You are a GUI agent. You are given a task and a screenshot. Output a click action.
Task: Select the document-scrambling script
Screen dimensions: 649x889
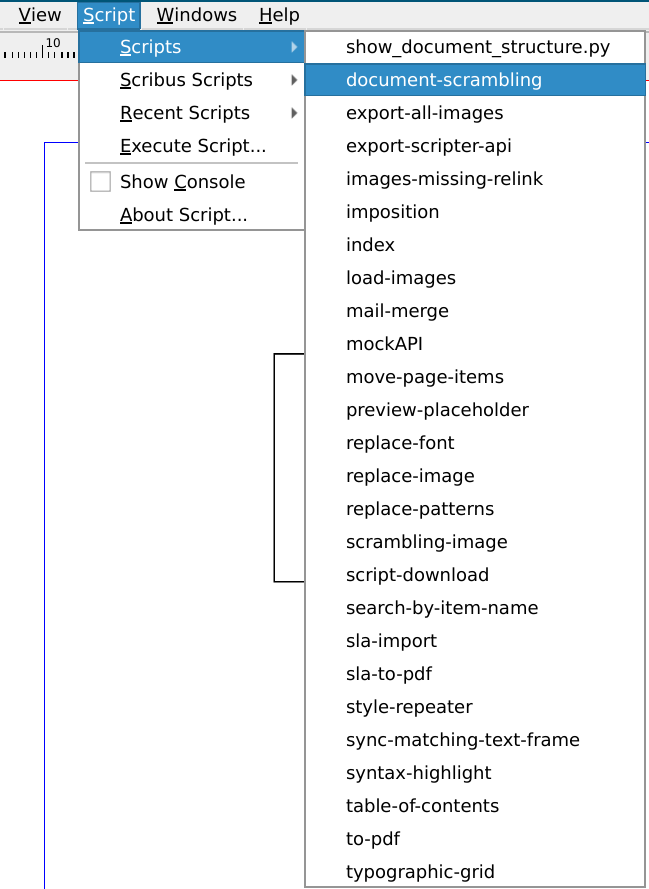443,80
